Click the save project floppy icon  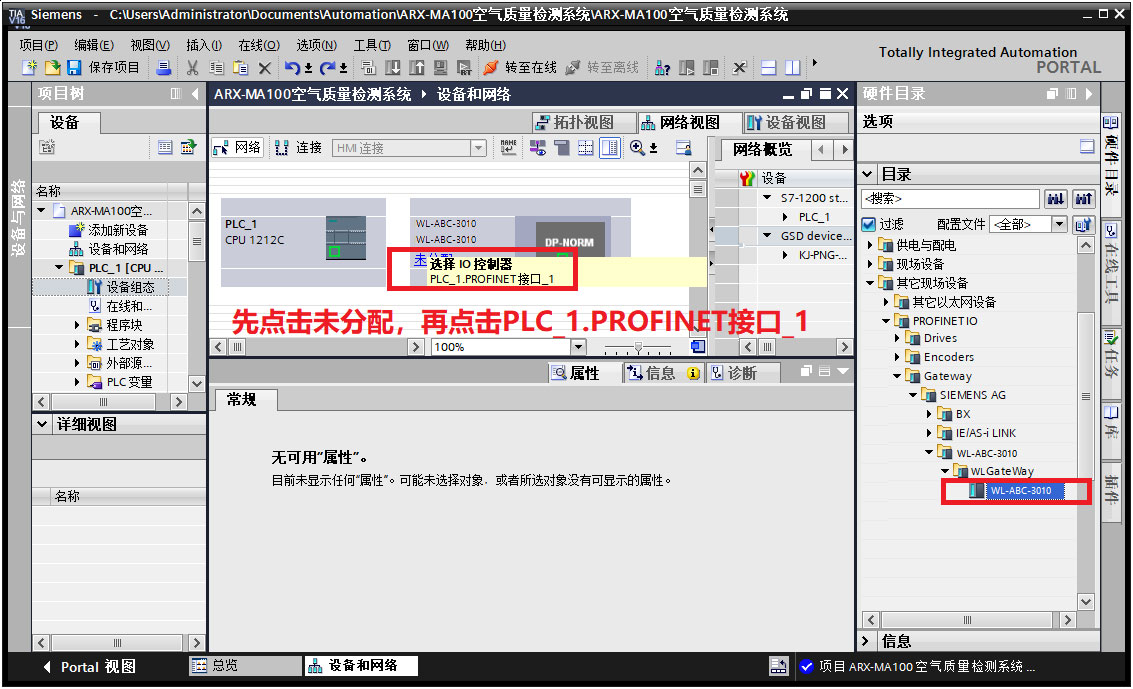point(74,67)
